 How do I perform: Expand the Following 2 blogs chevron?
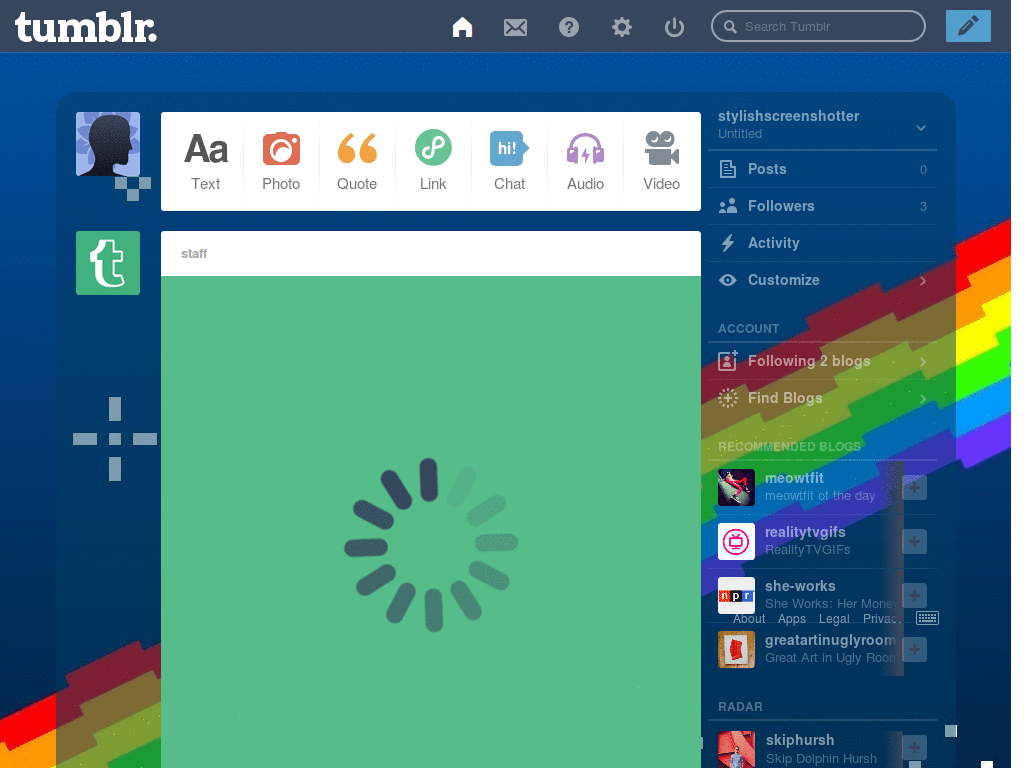pos(923,362)
